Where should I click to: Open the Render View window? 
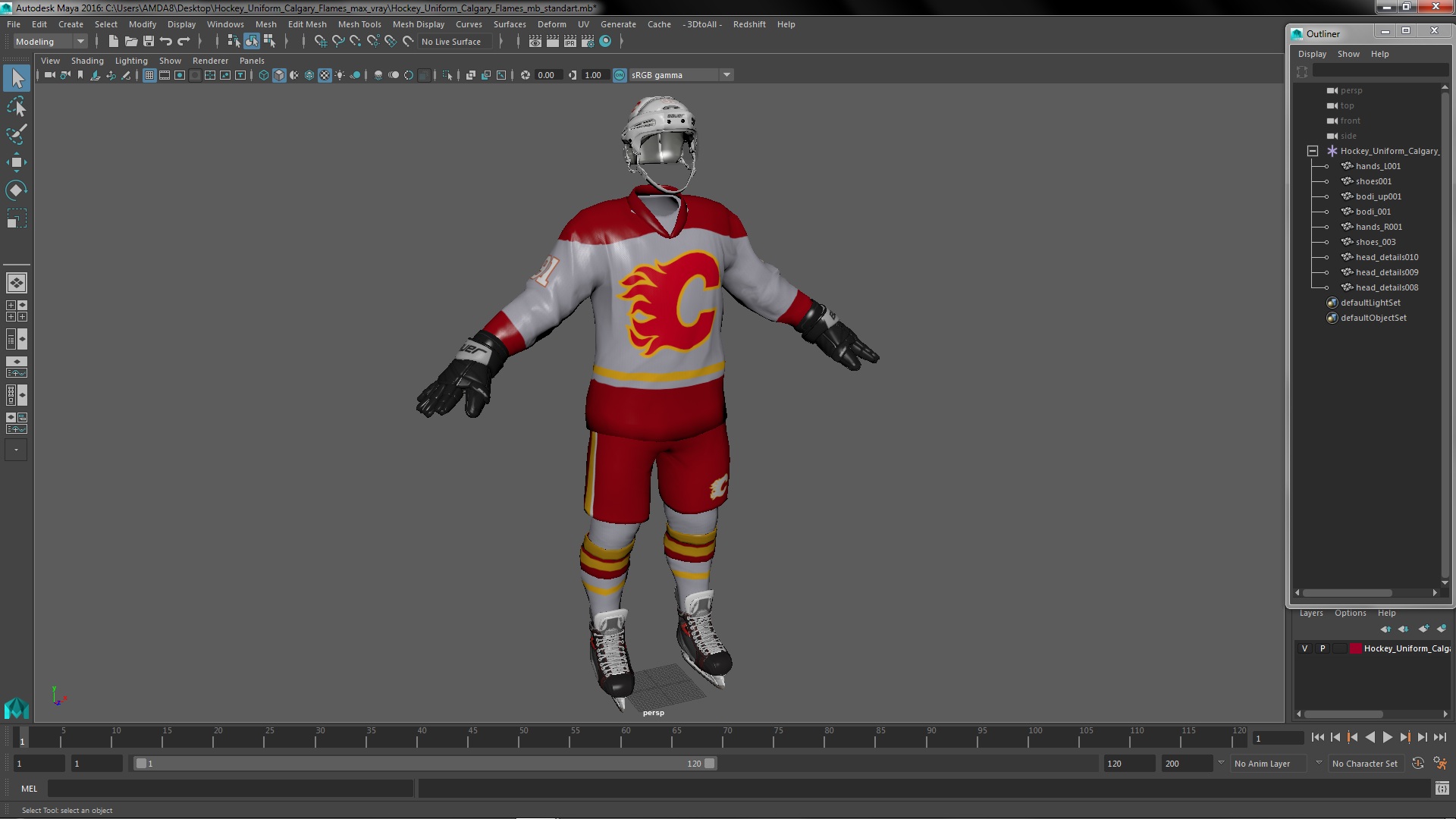point(535,42)
